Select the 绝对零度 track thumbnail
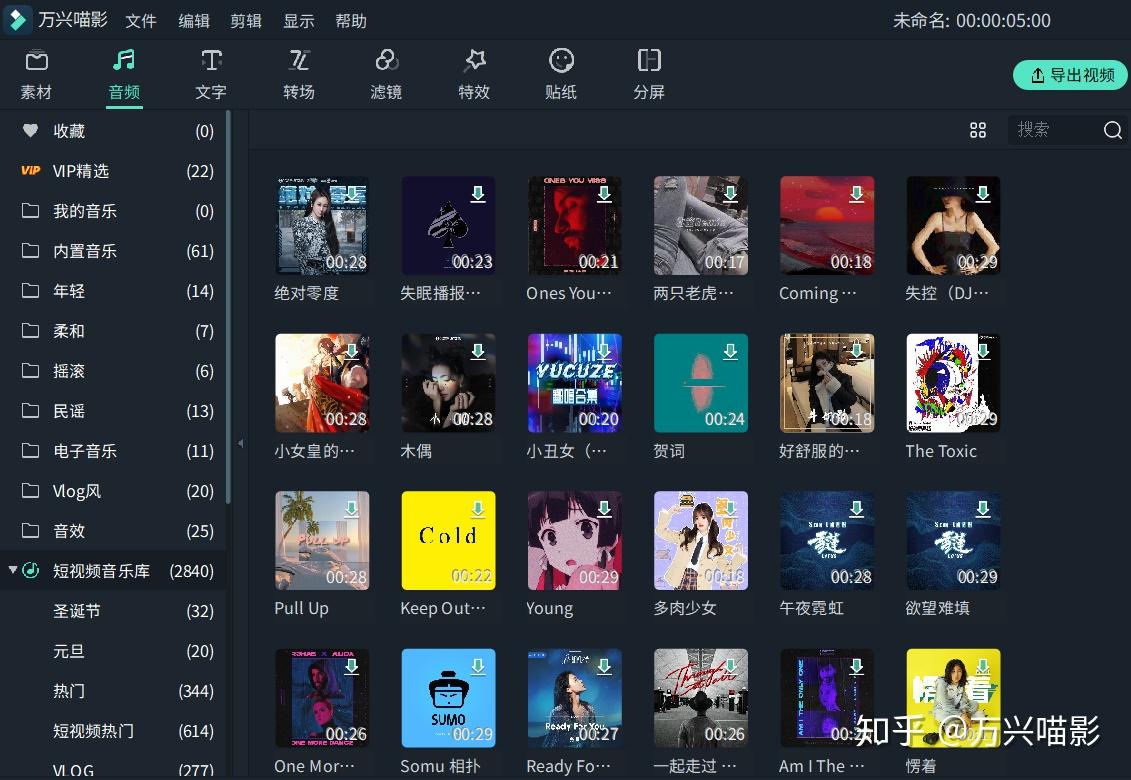This screenshot has height=780, width=1131. click(x=322, y=226)
